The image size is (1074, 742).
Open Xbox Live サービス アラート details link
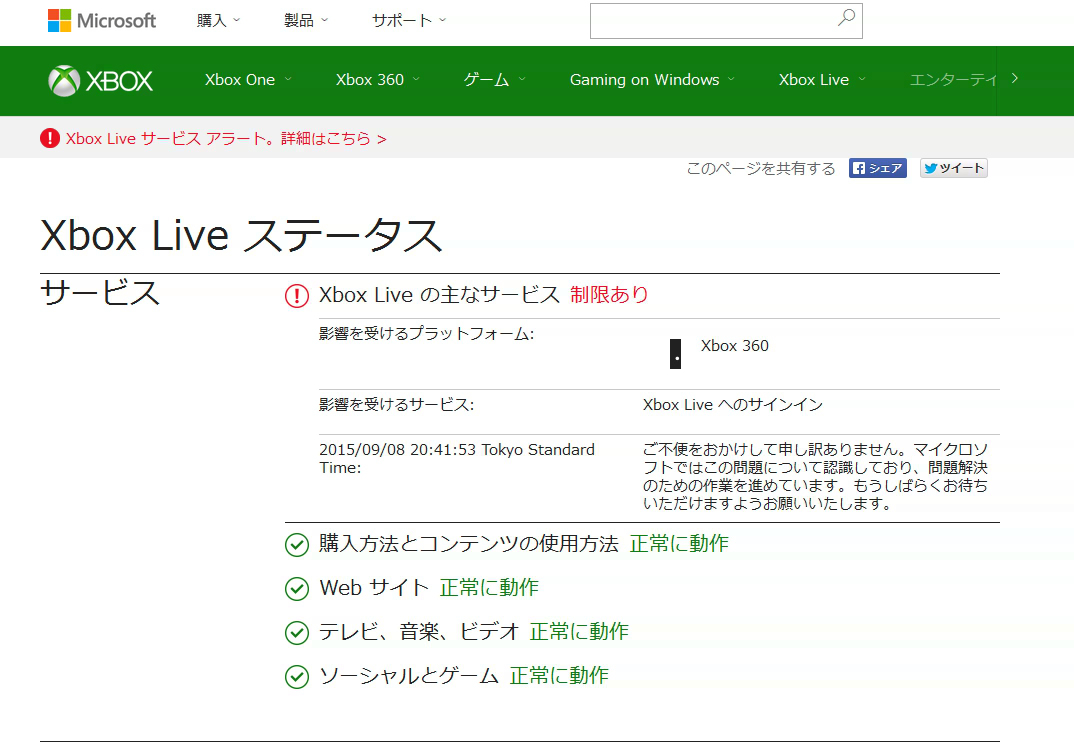tap(226, 138)
